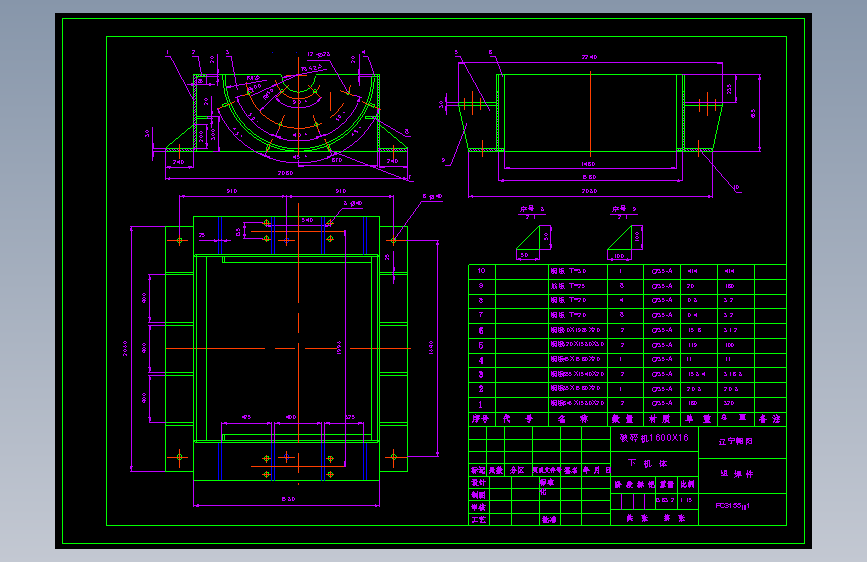Select item number 5 in the parts list

point(480,345)
